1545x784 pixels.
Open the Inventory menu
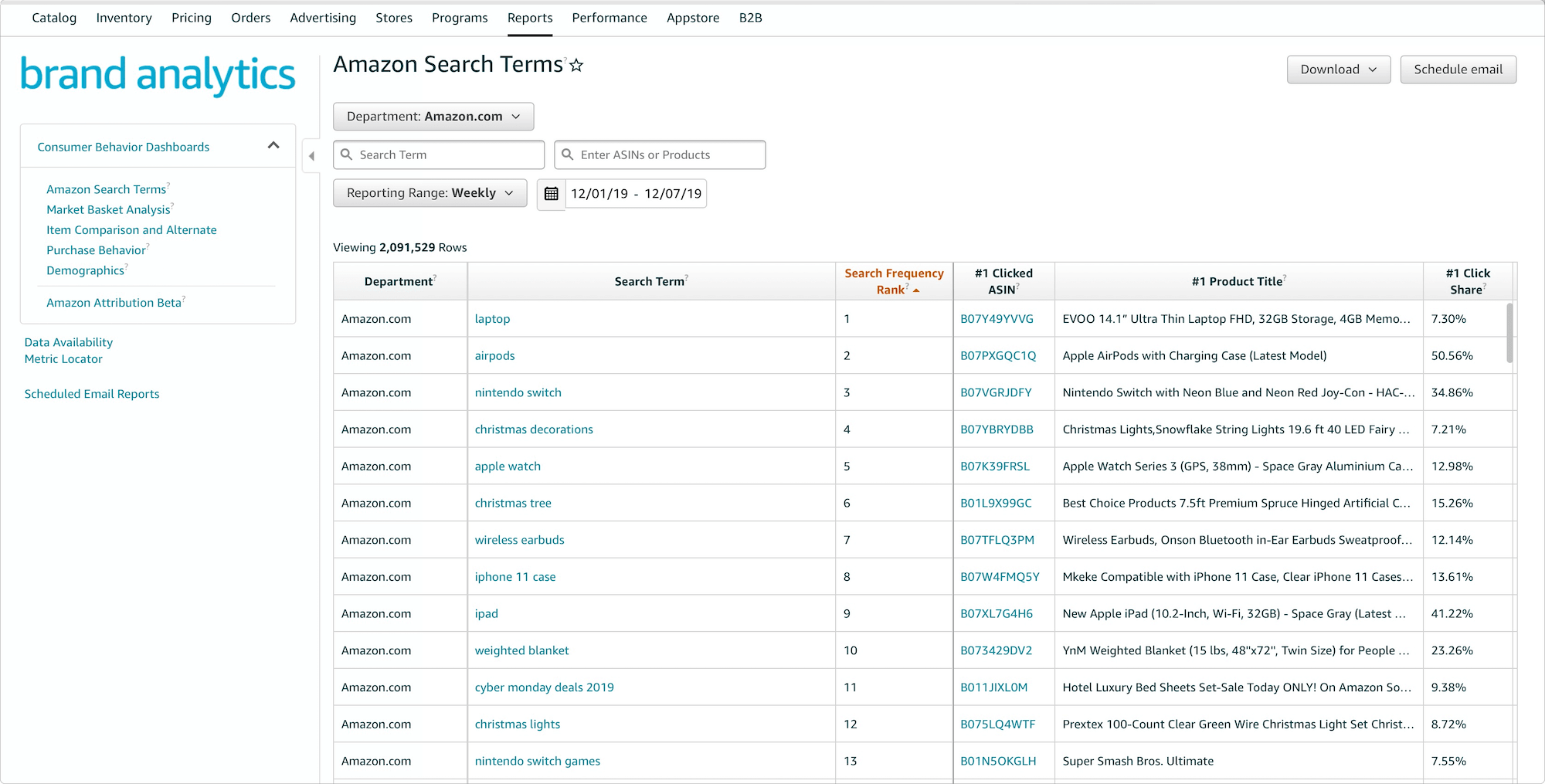tap(124, 18)
